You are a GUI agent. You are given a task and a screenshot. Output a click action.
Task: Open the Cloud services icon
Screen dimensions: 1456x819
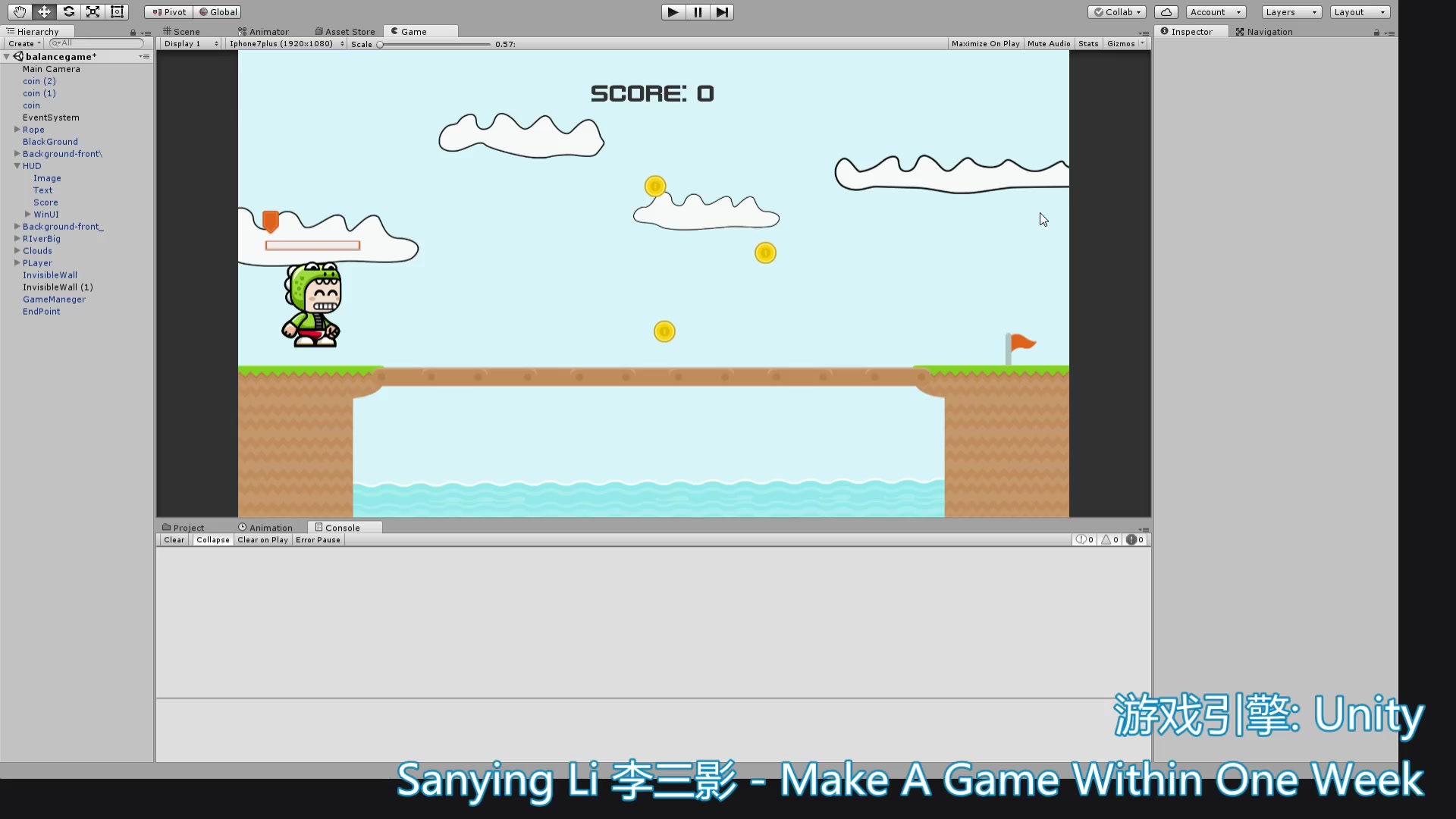[1166, 12]
